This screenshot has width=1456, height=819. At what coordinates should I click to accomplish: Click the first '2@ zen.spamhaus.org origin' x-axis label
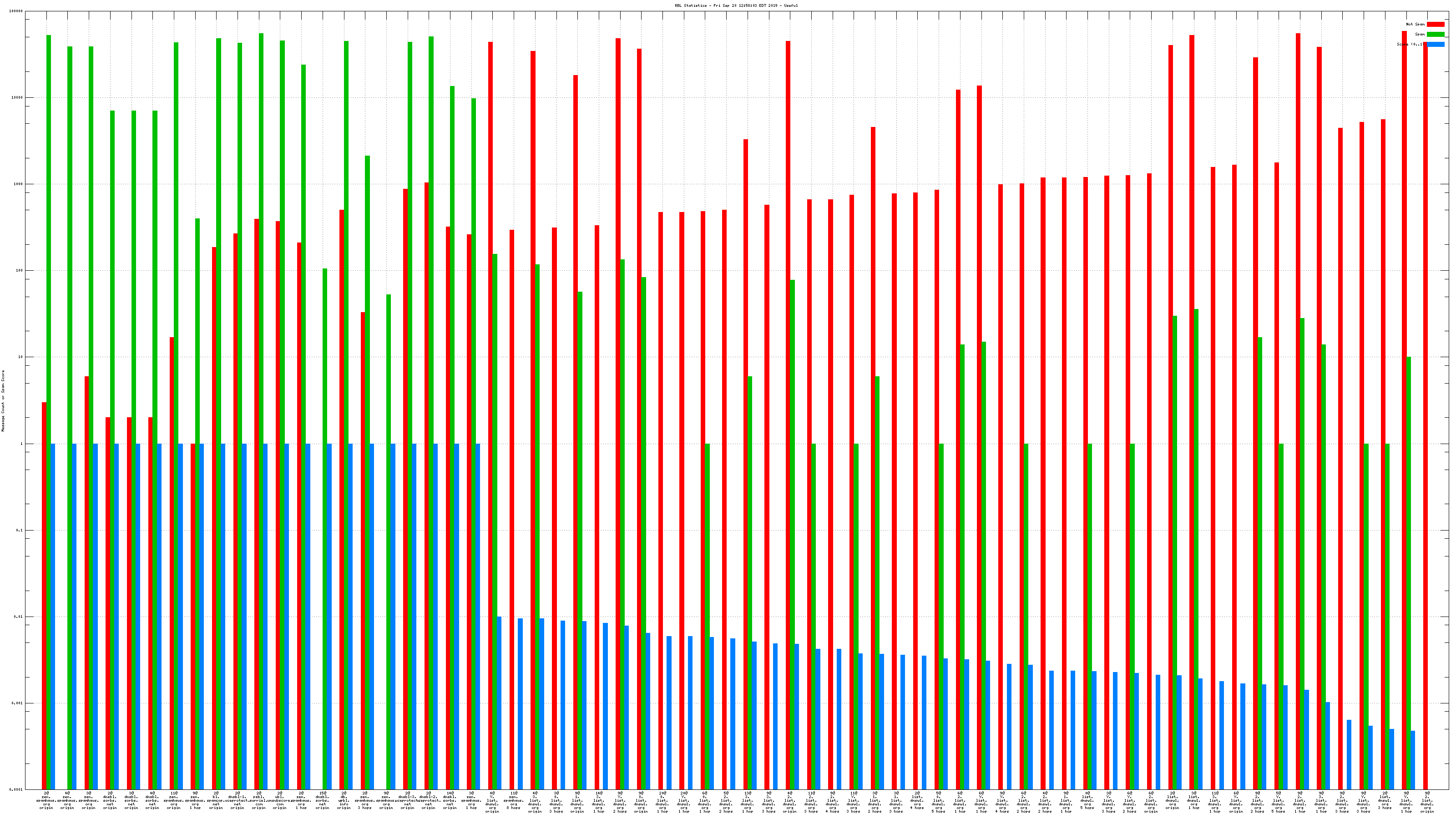[46, 800]
